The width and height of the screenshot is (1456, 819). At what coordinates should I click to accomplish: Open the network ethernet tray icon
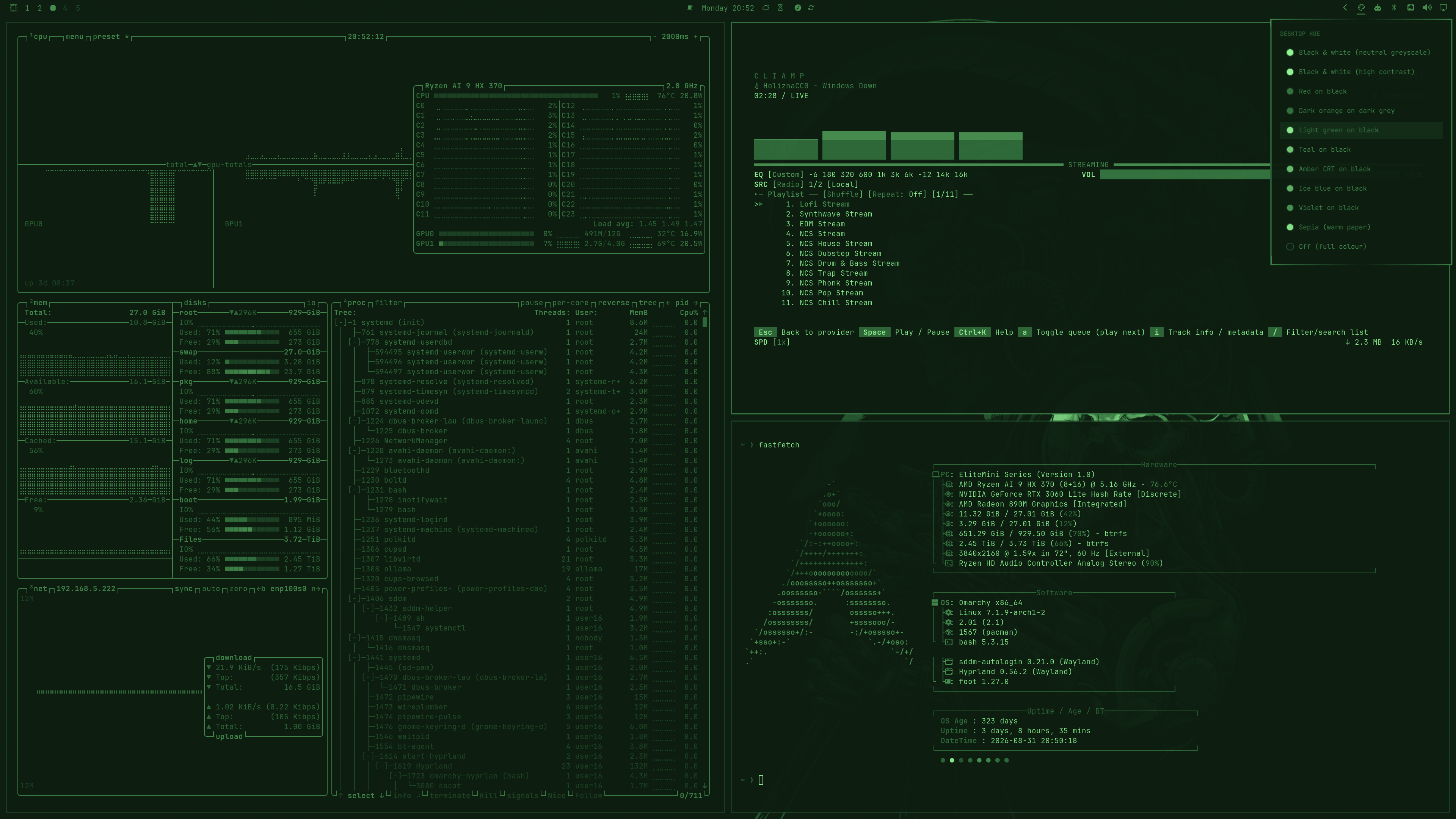pos(1411,8)
